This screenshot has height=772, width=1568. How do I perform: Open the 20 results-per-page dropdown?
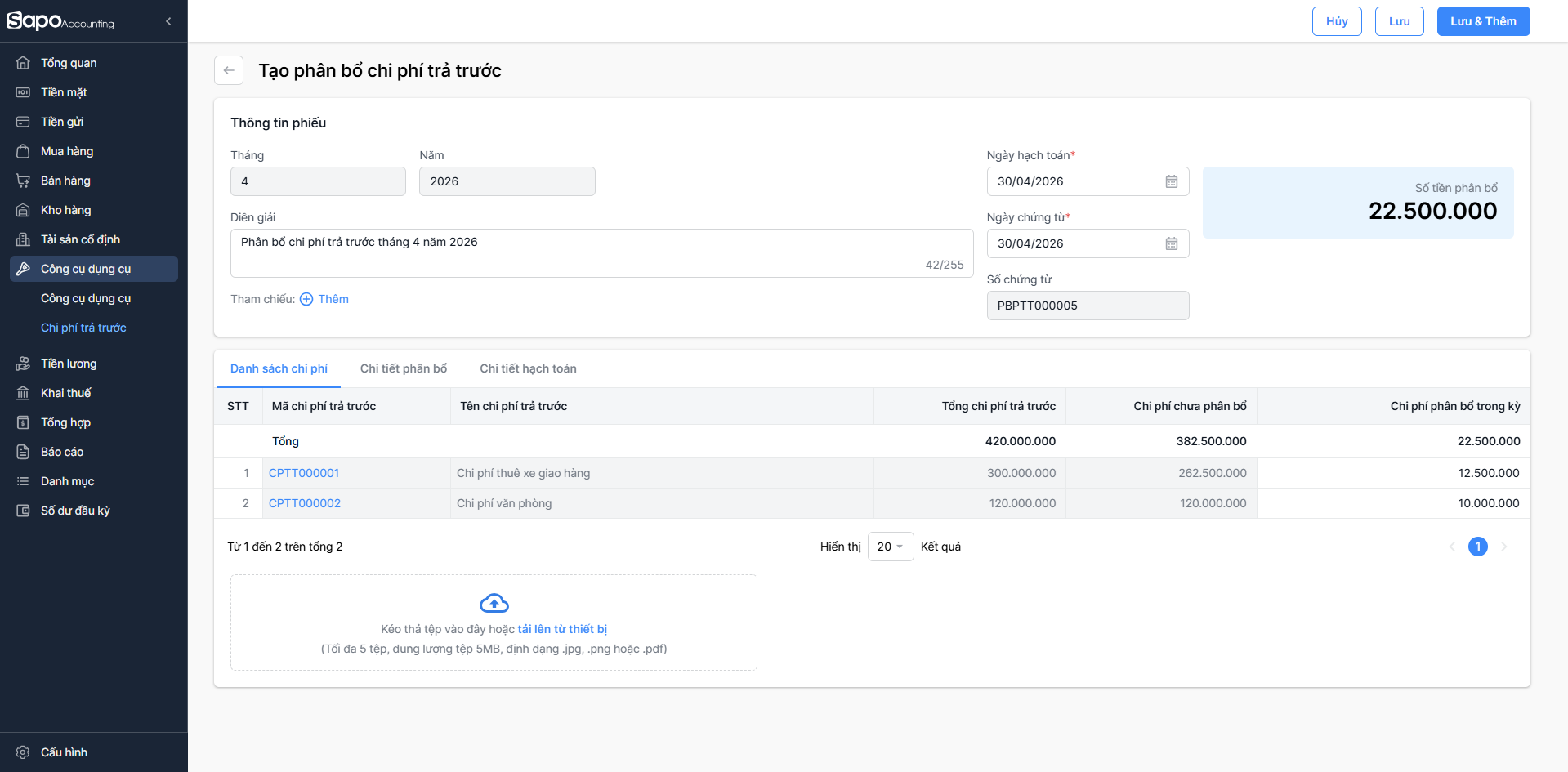[890, 547]
